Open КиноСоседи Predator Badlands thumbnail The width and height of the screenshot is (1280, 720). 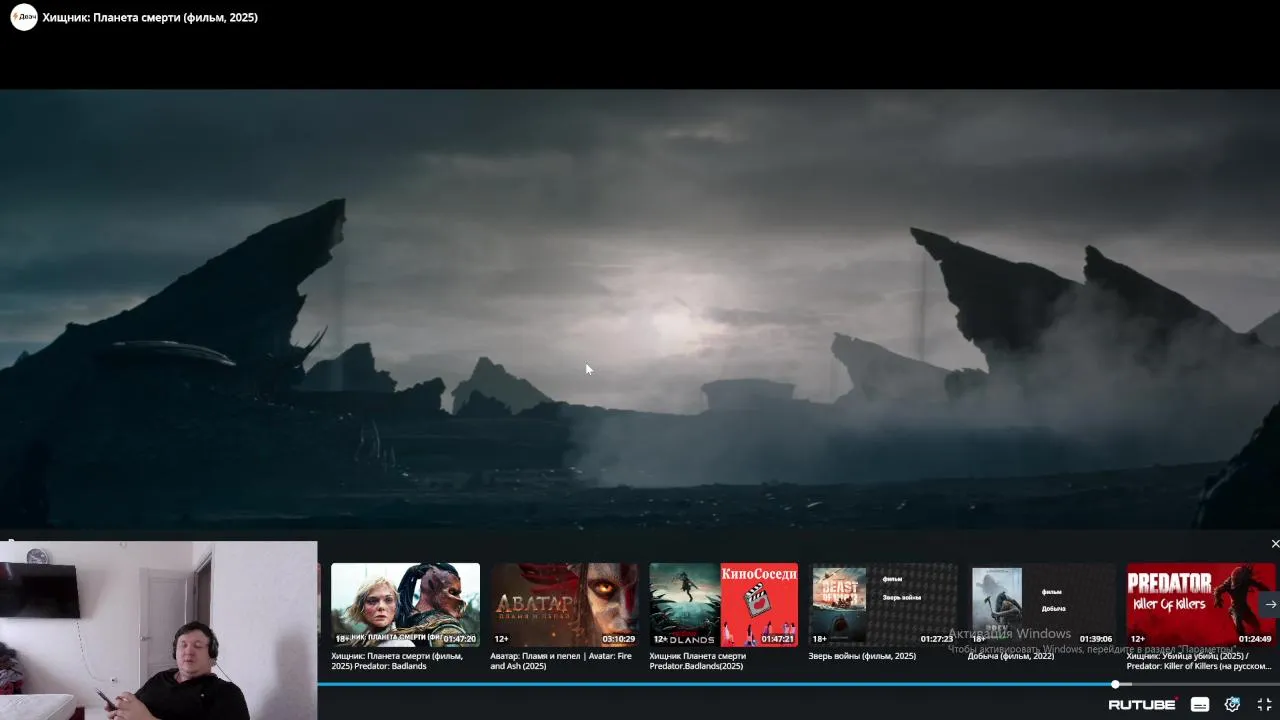coord(723,605)
